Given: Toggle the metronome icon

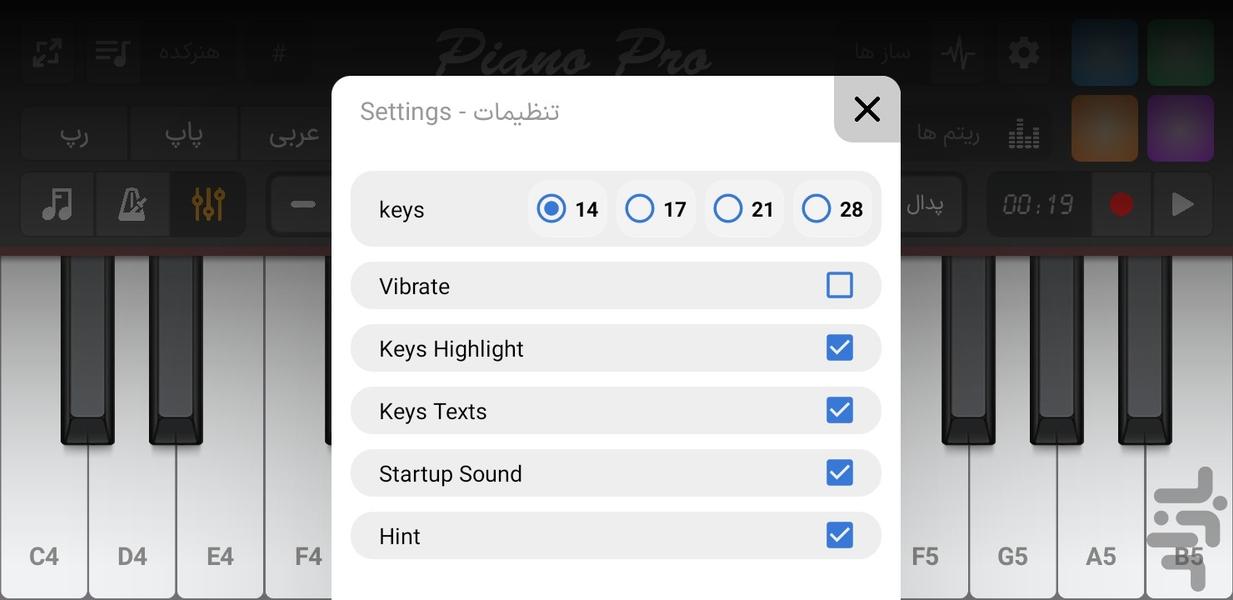Looking at the screenshot, I should pyautogui.click(x=132, y=205).
